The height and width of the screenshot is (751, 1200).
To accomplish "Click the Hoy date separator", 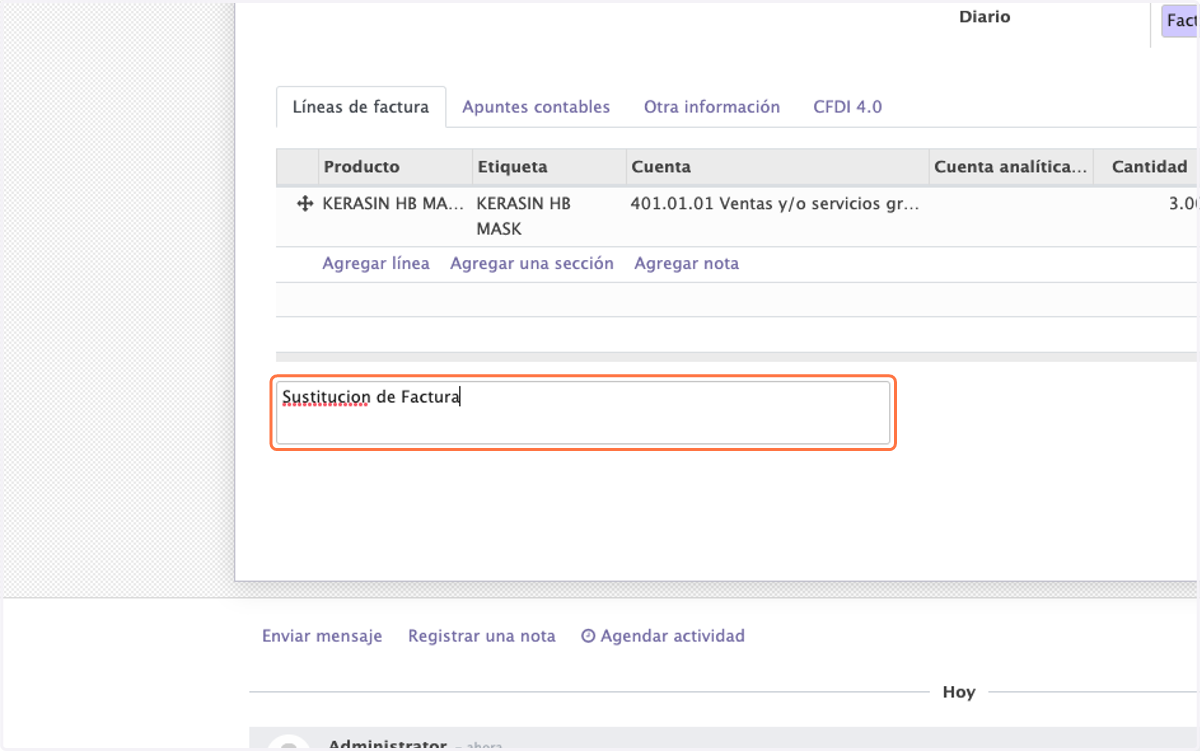I will [959, 692].
